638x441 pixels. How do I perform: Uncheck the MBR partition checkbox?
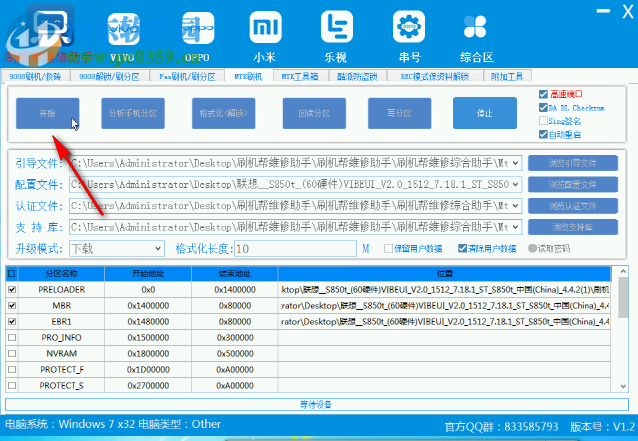pos(12,306)
